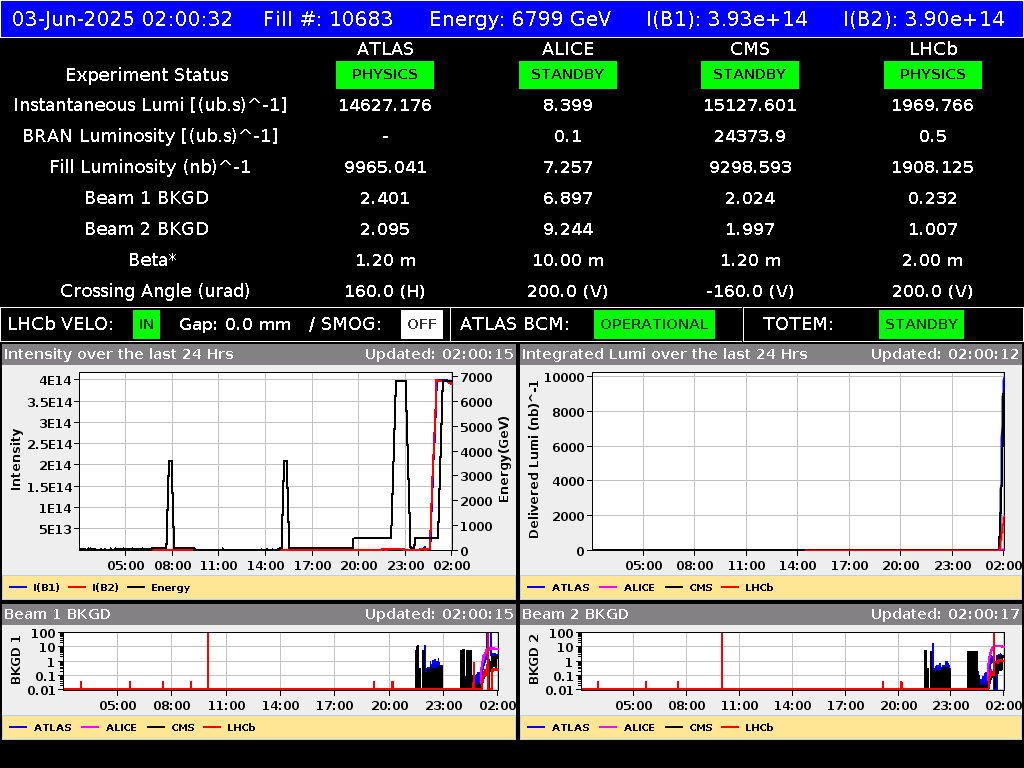Click ALICE Beta* value 10.00 m
Screen dimensions: 1024x768
[x=568, y=260]
